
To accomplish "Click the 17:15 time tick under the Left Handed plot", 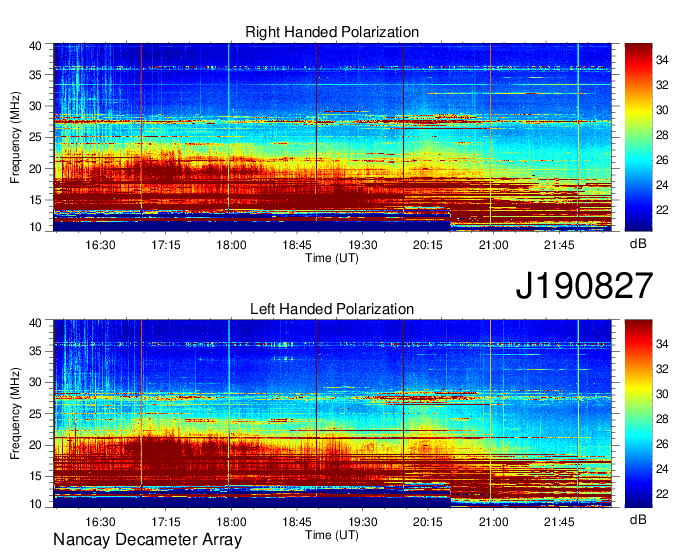I will point(166,521).
